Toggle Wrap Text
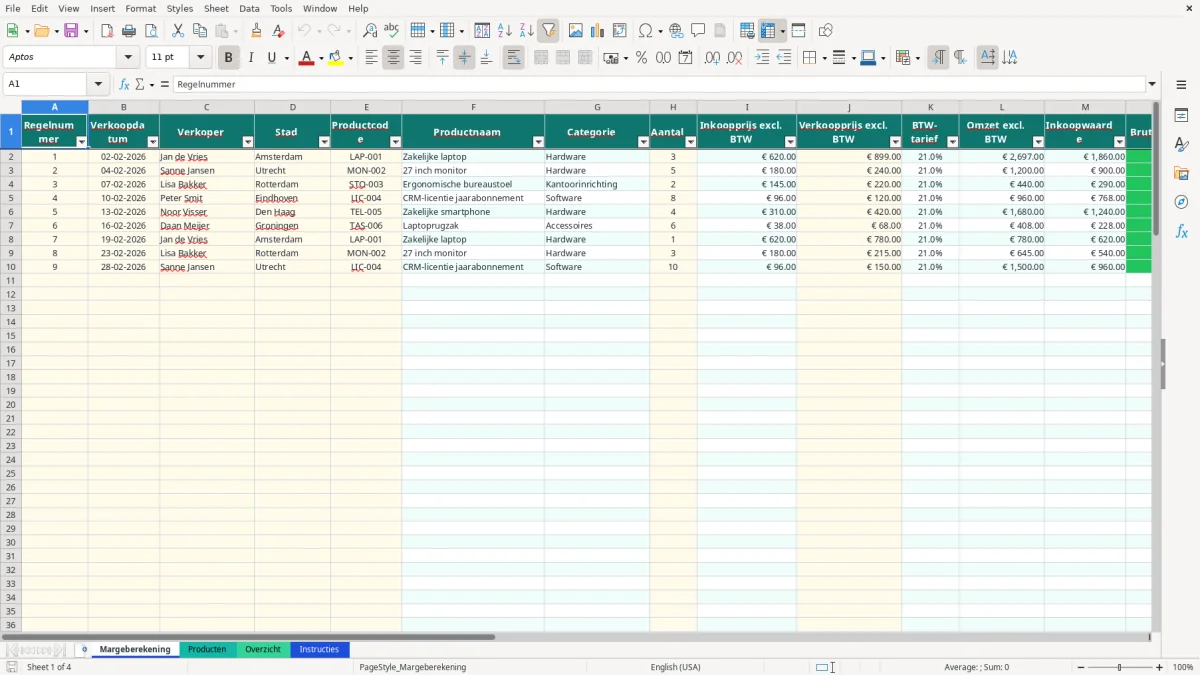Screen dimensions: 1200x675 513,58
